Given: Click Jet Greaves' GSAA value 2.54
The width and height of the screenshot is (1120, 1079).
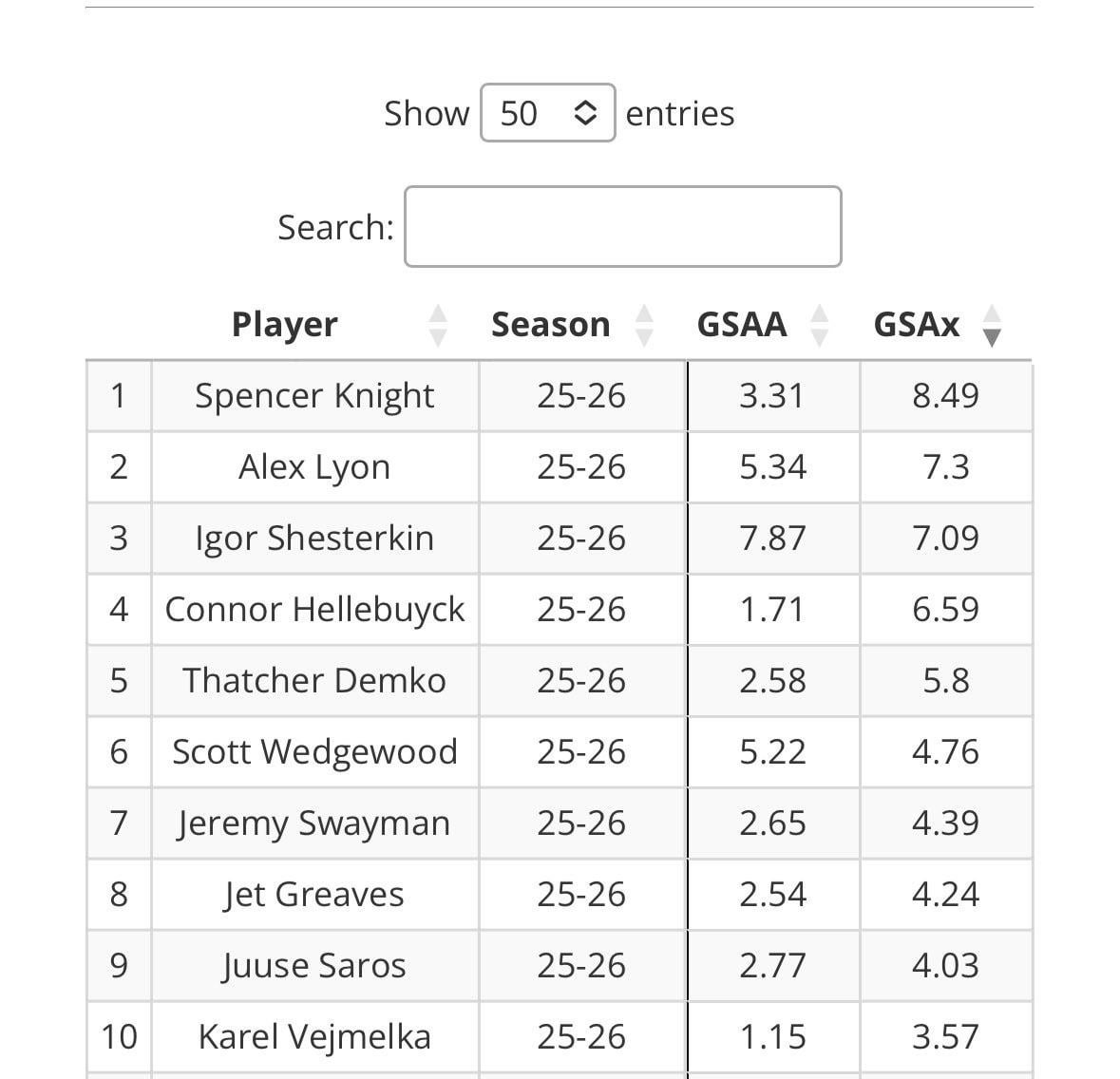Looking at the screenshot, I should [x=772, y=895].
